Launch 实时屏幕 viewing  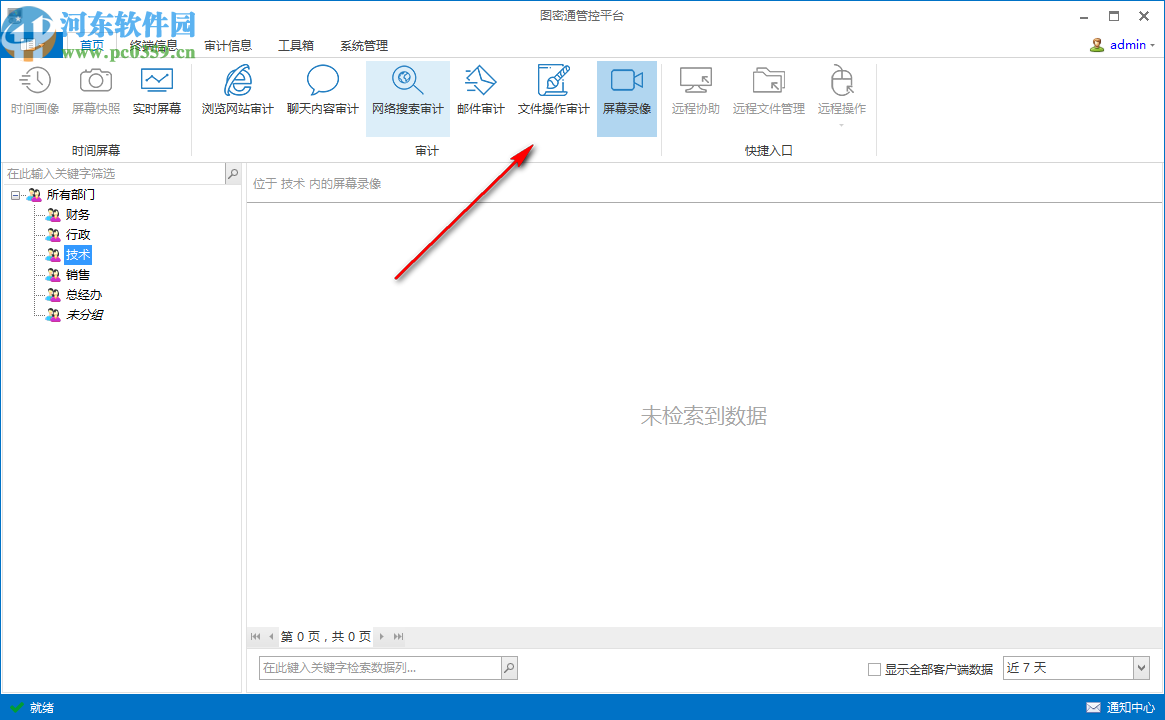pyautogui.click(x=157, y=90)
